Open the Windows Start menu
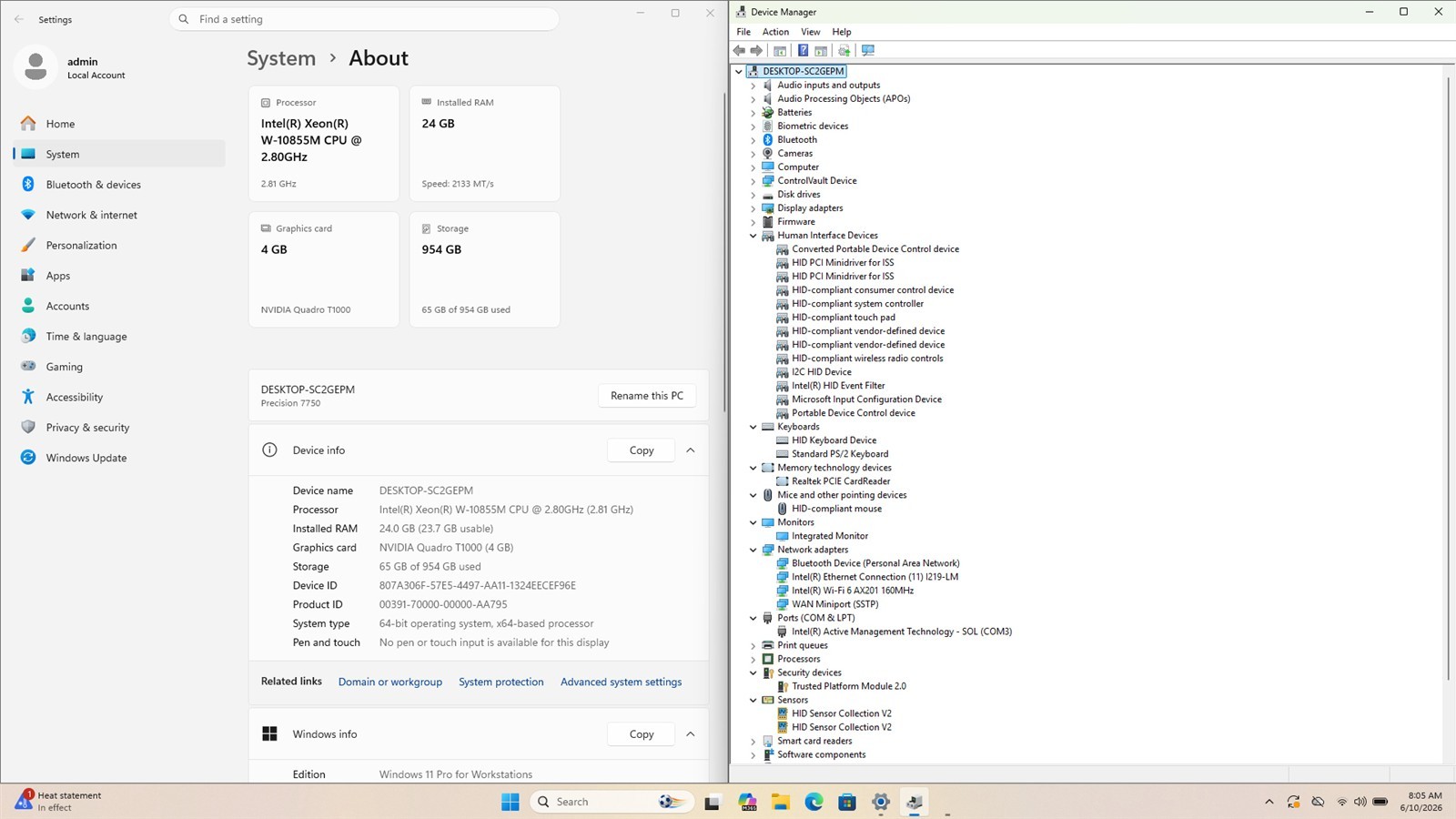 pos(511,802)
